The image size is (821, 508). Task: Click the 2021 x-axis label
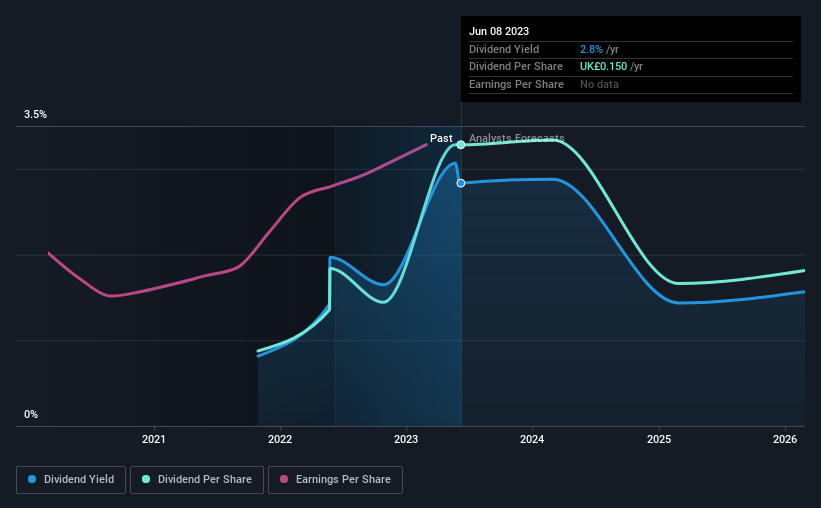153,439
